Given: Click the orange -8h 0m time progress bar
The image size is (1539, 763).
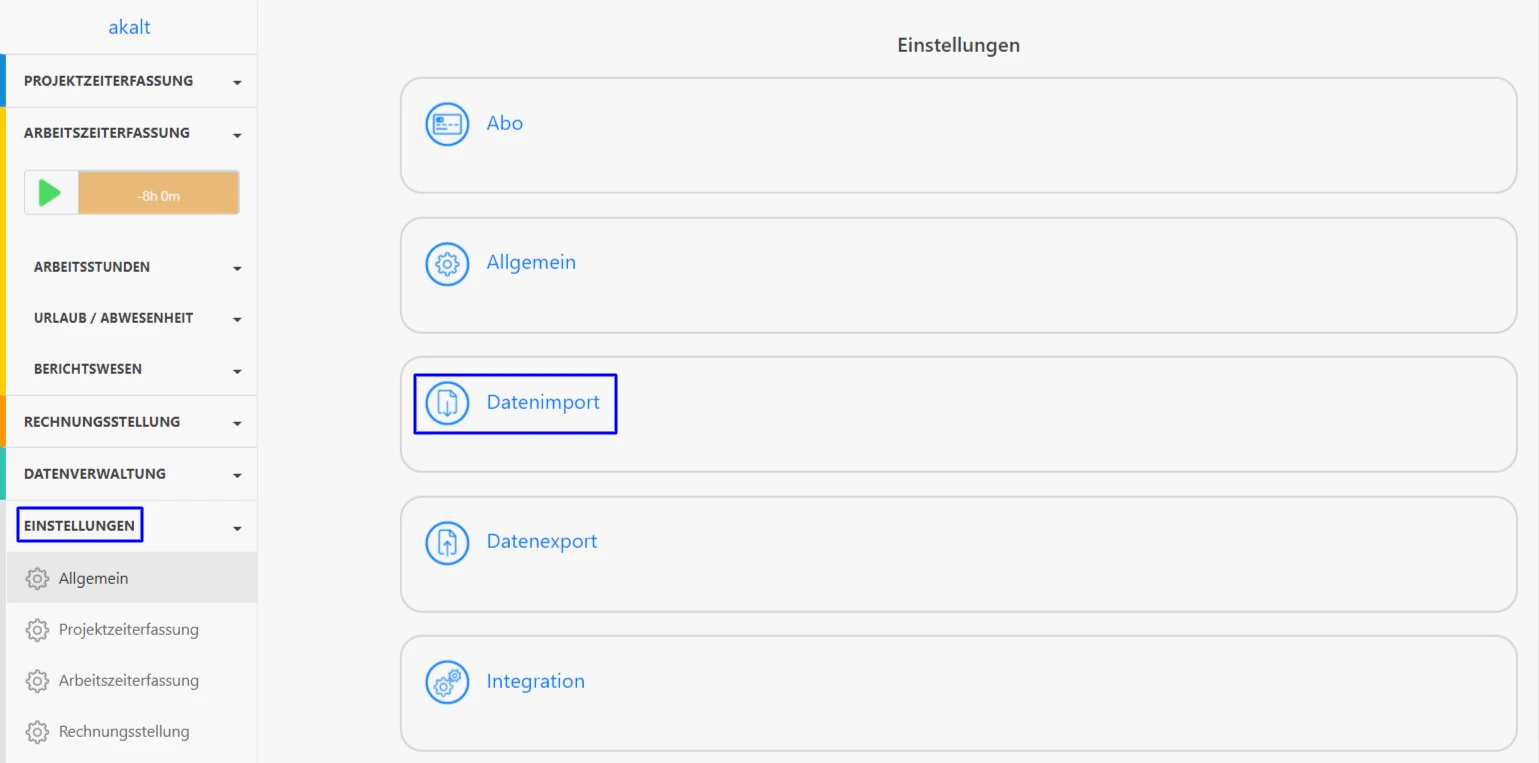Looking at the screenshot, I should 157,192.
